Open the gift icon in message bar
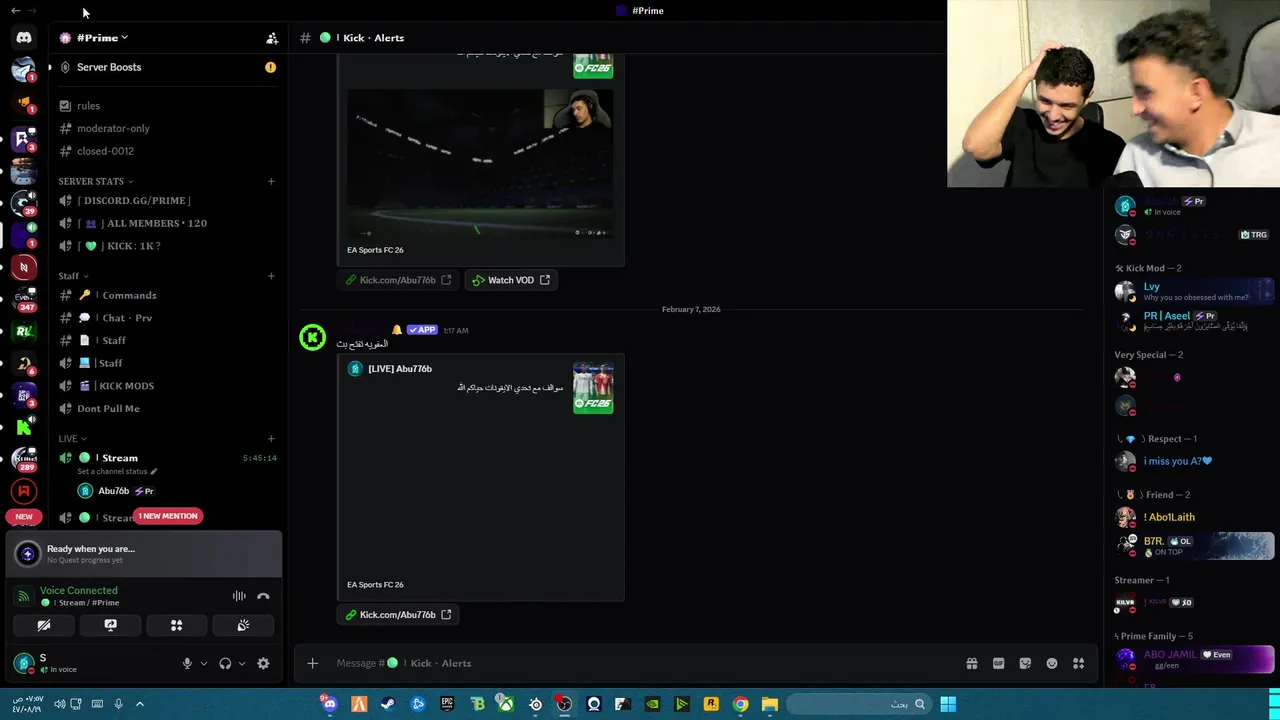The height and width of the screenshot is (720, 1280). pos(971,663)
